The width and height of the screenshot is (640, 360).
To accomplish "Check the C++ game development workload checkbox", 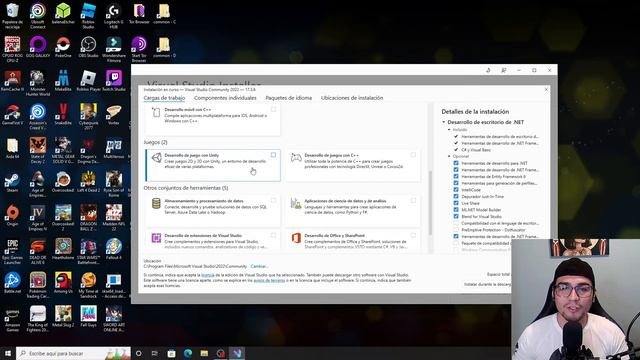I will [x=413, y=155].
